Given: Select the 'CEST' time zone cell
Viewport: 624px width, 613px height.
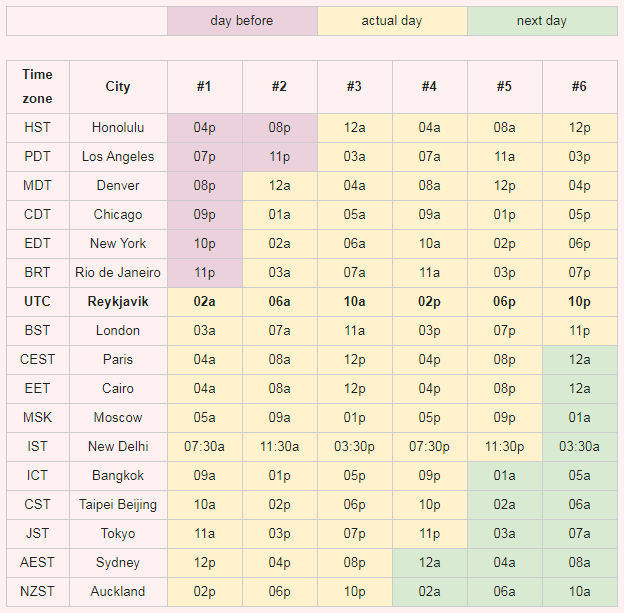Looking at the screenshot, I should 38,360.
